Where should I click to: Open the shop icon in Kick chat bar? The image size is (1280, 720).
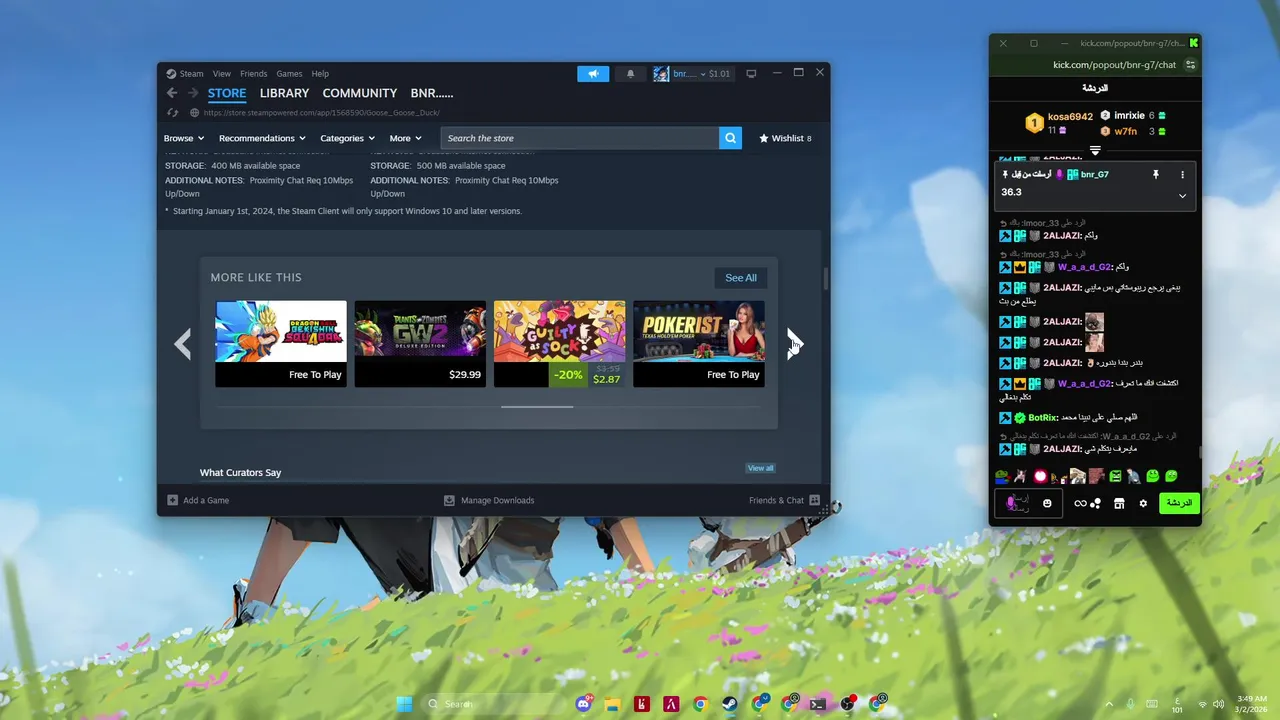click(1119, 503)
